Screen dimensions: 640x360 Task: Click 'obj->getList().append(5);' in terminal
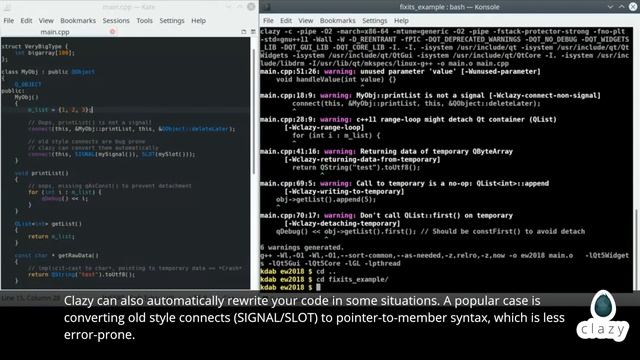coord(326,200)
